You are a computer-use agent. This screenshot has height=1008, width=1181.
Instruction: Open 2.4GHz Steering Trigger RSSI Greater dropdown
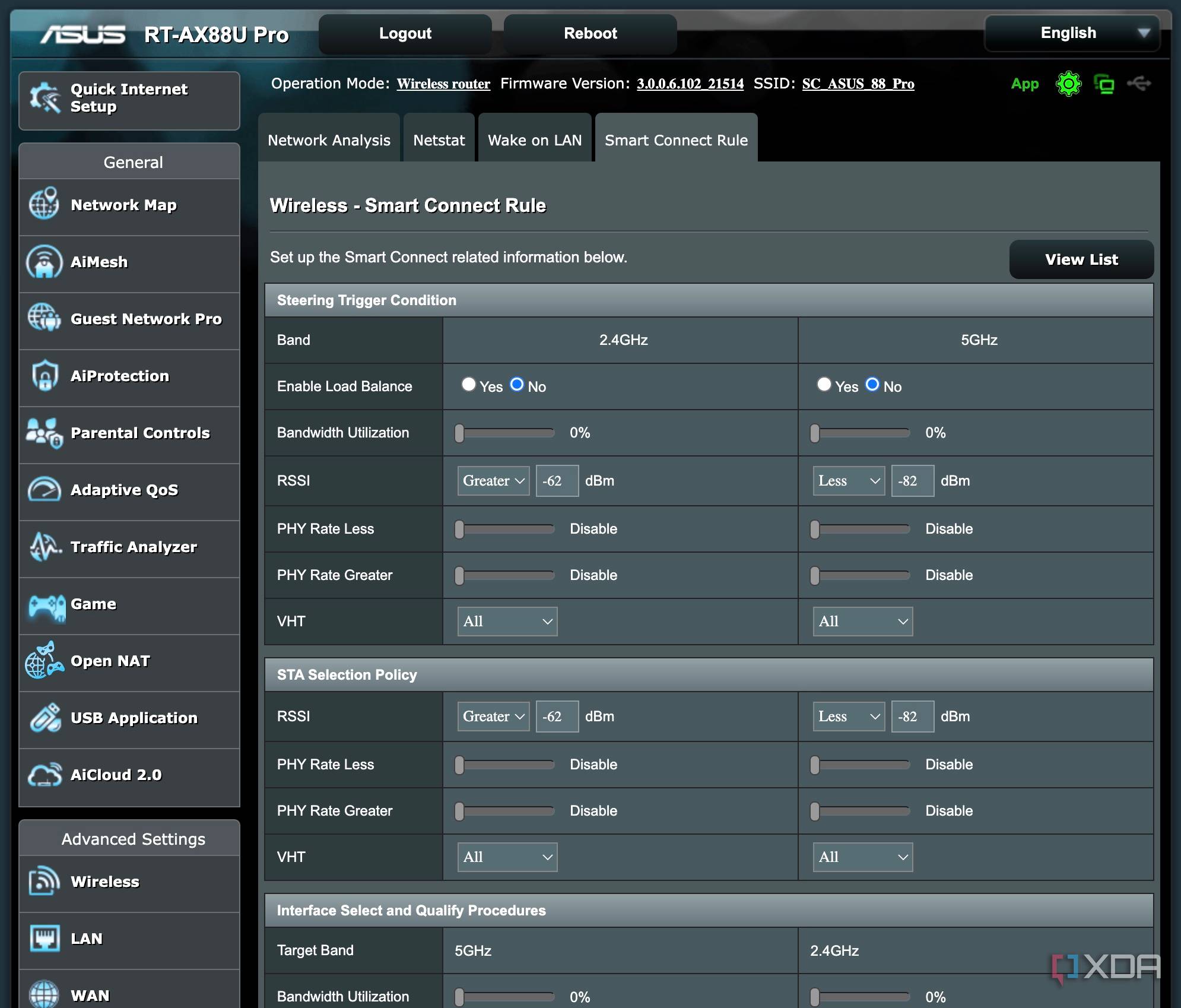point(493,481)
